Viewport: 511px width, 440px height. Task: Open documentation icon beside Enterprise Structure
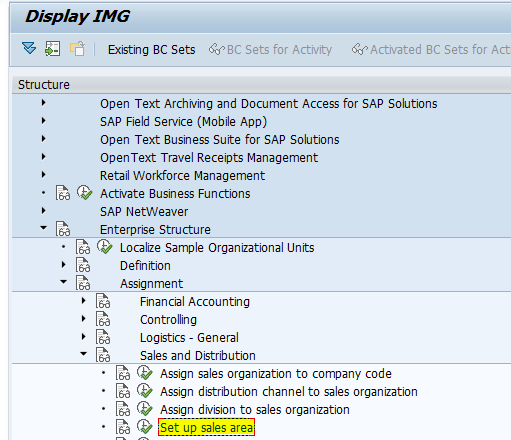click(63, 229)
